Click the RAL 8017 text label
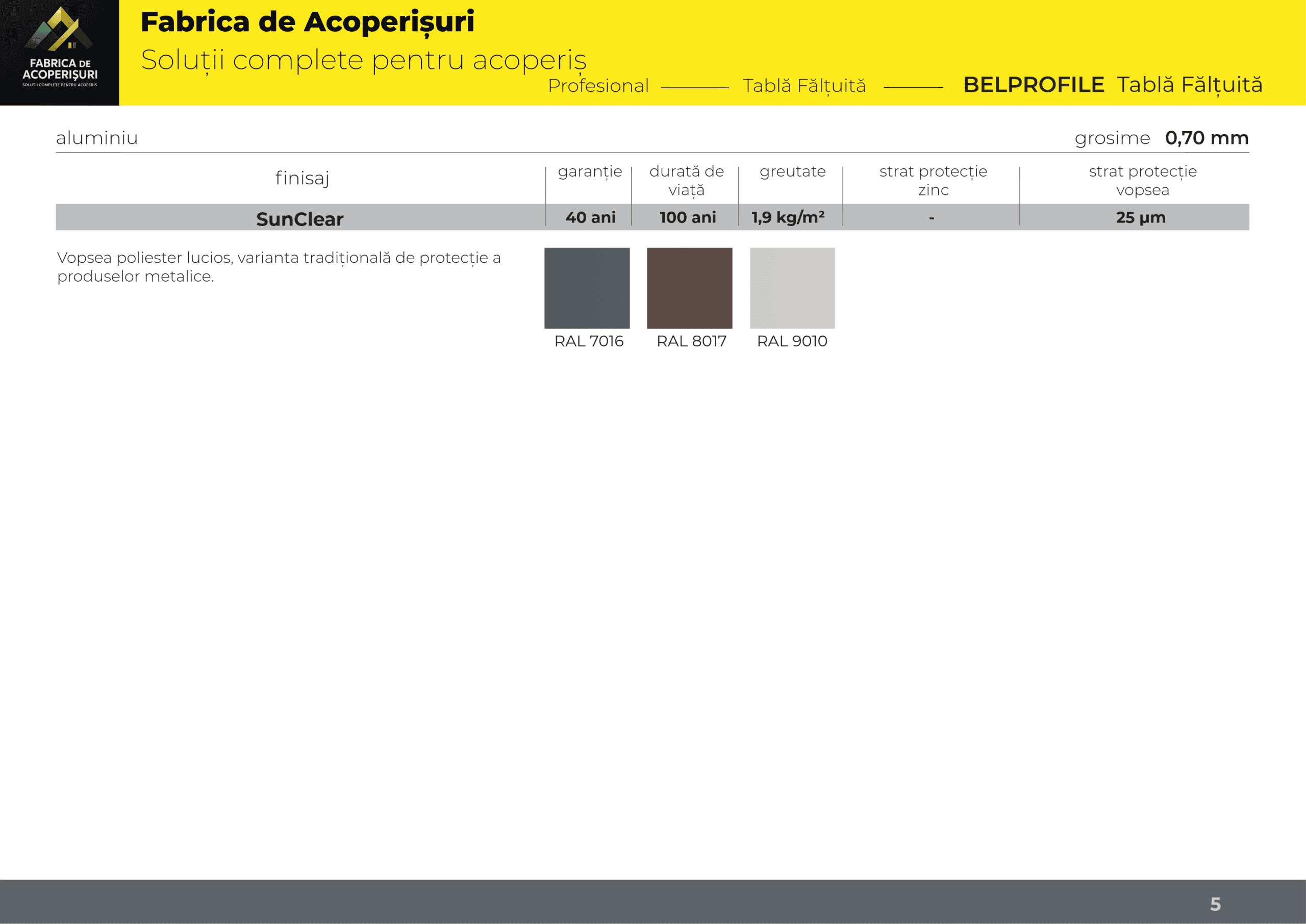This screenshot has width=1306, height=924. point(691,341)
